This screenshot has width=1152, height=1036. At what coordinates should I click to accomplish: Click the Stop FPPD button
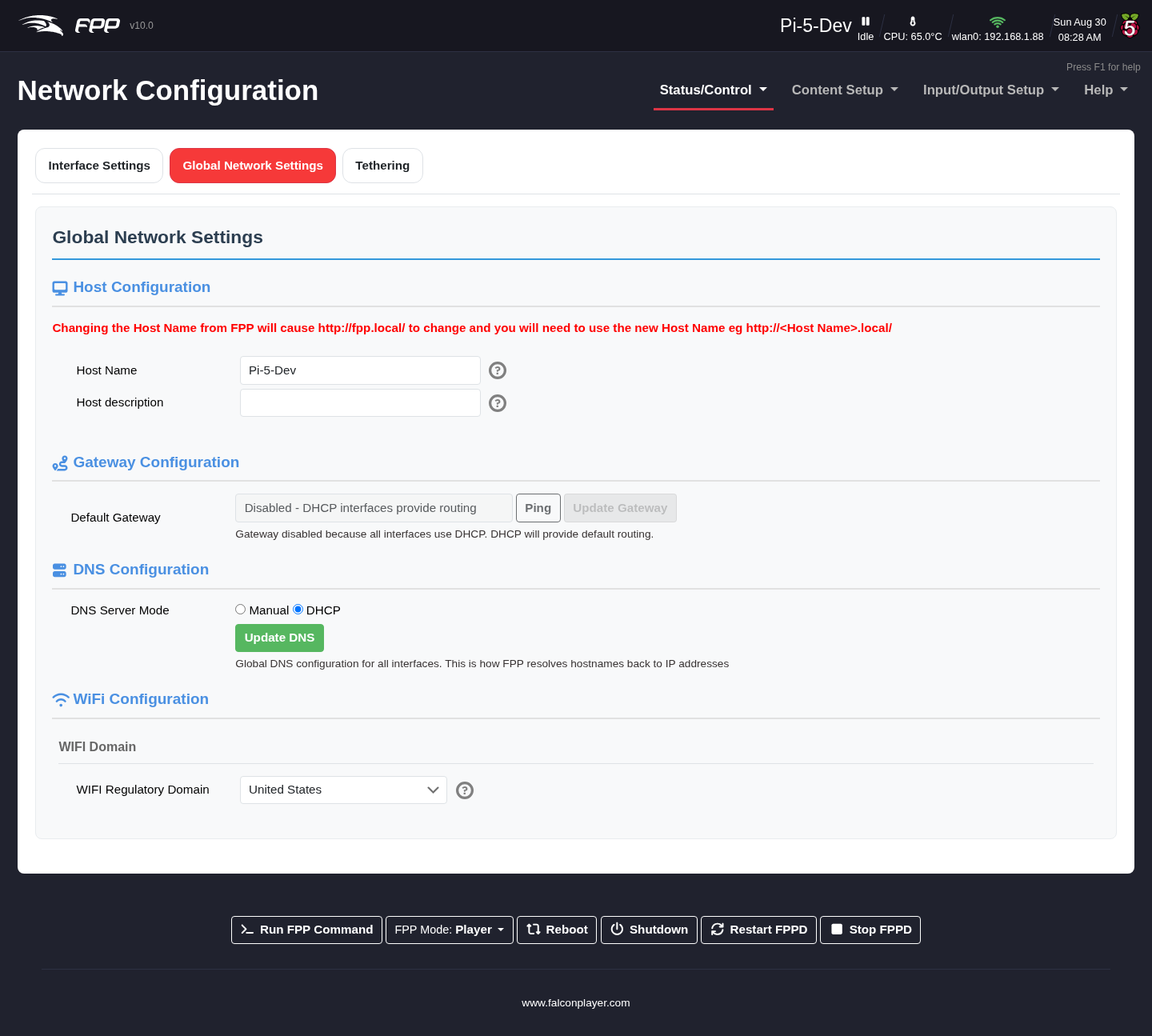coord(870,930)
